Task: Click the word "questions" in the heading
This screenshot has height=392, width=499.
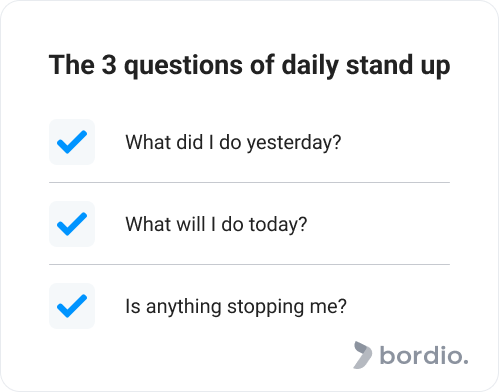Action: 183,66
